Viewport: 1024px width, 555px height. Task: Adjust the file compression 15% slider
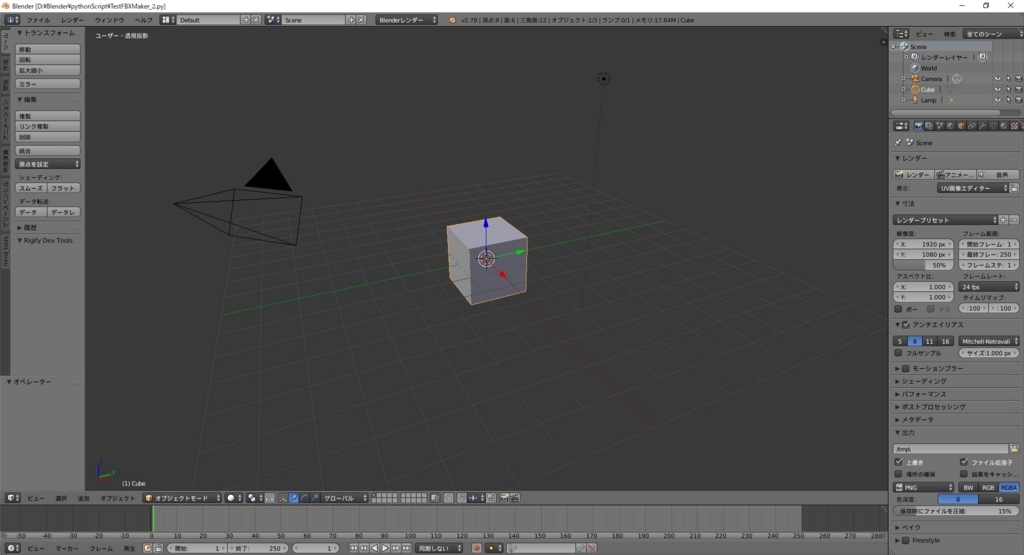[x=956, y=511]
